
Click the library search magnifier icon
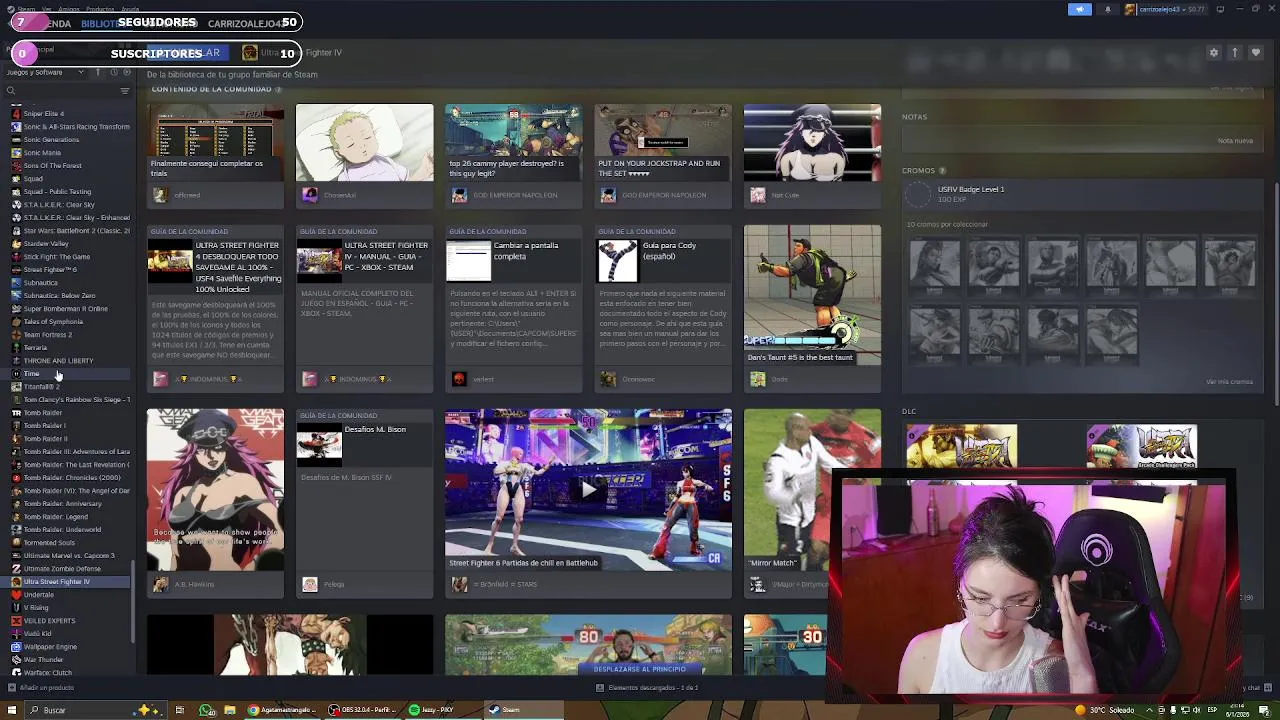tap(11, 91)
